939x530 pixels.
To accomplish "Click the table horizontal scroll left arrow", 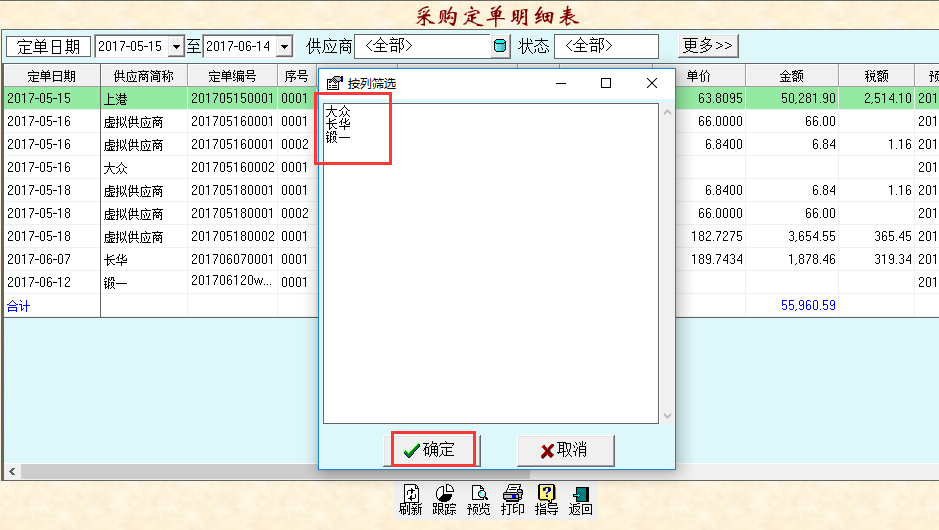I will [x=12, y=472].
